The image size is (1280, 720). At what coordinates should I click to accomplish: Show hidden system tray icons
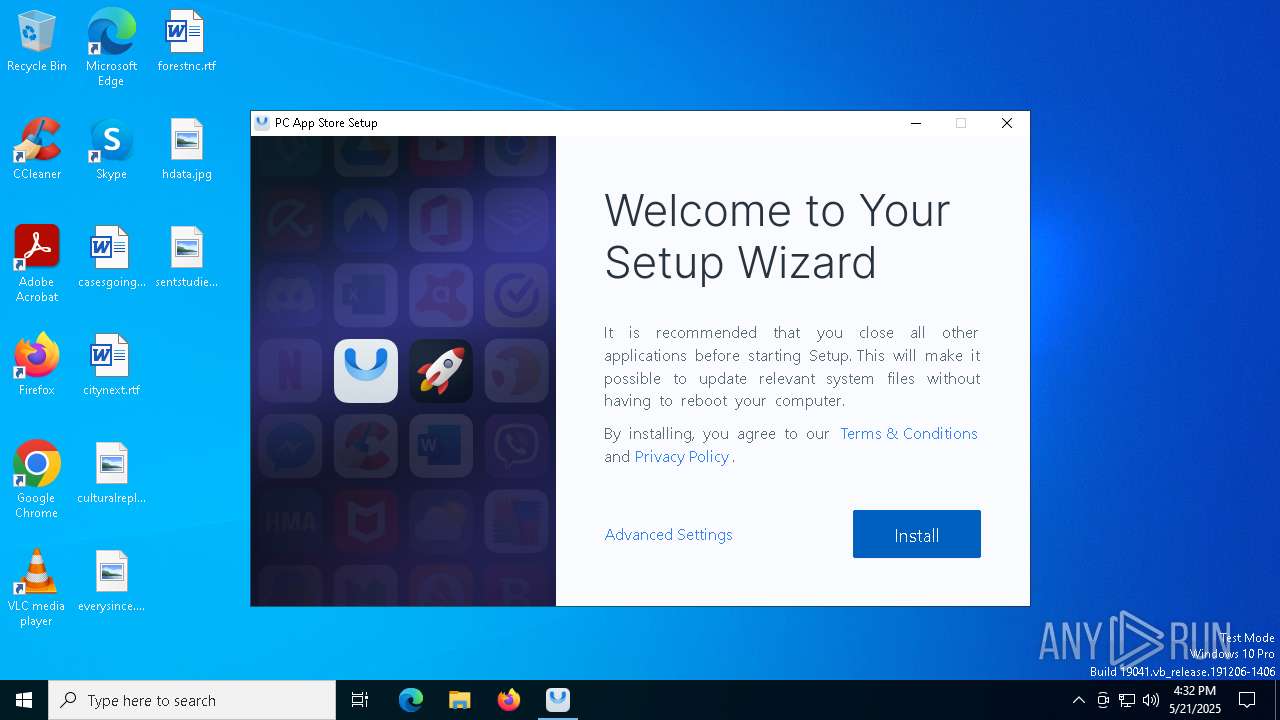point(1078,700)
